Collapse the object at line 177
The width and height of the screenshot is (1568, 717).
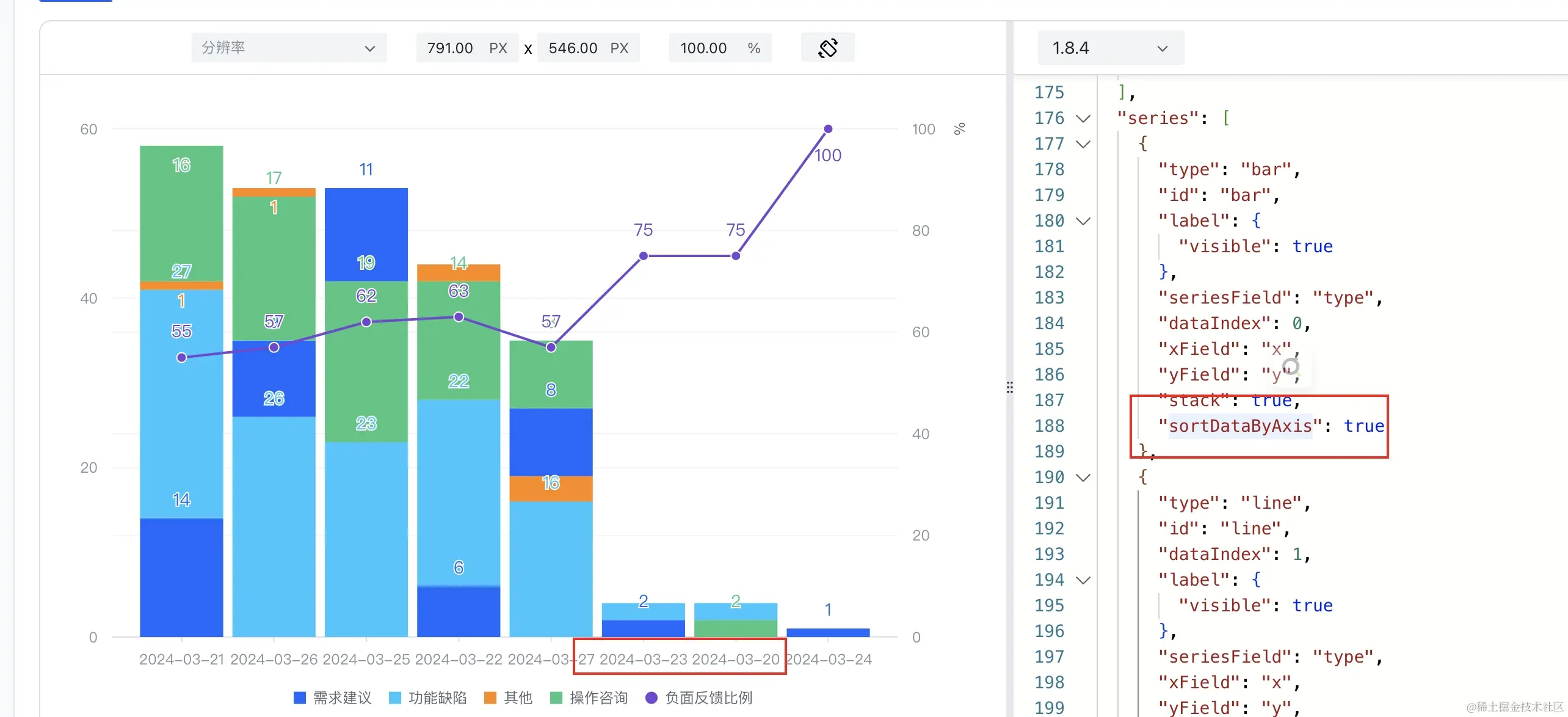click(x=1083, y=144)
